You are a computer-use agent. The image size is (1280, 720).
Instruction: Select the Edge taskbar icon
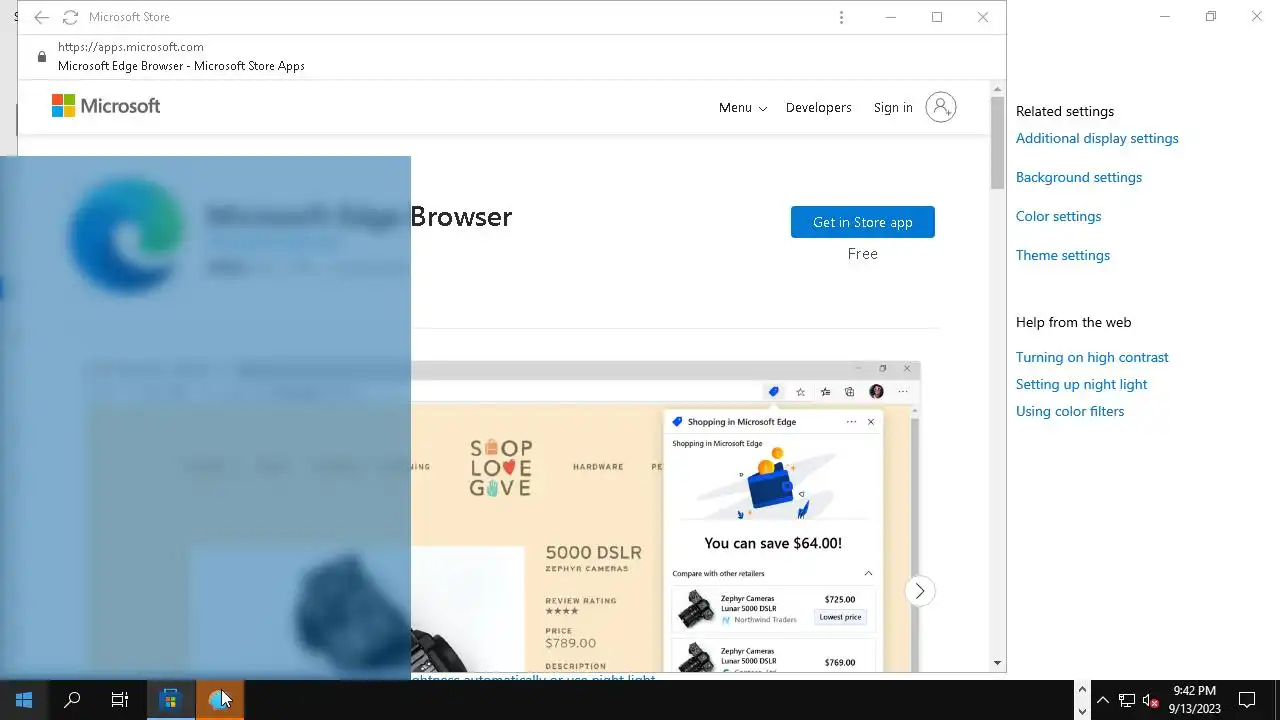(219, 700)
